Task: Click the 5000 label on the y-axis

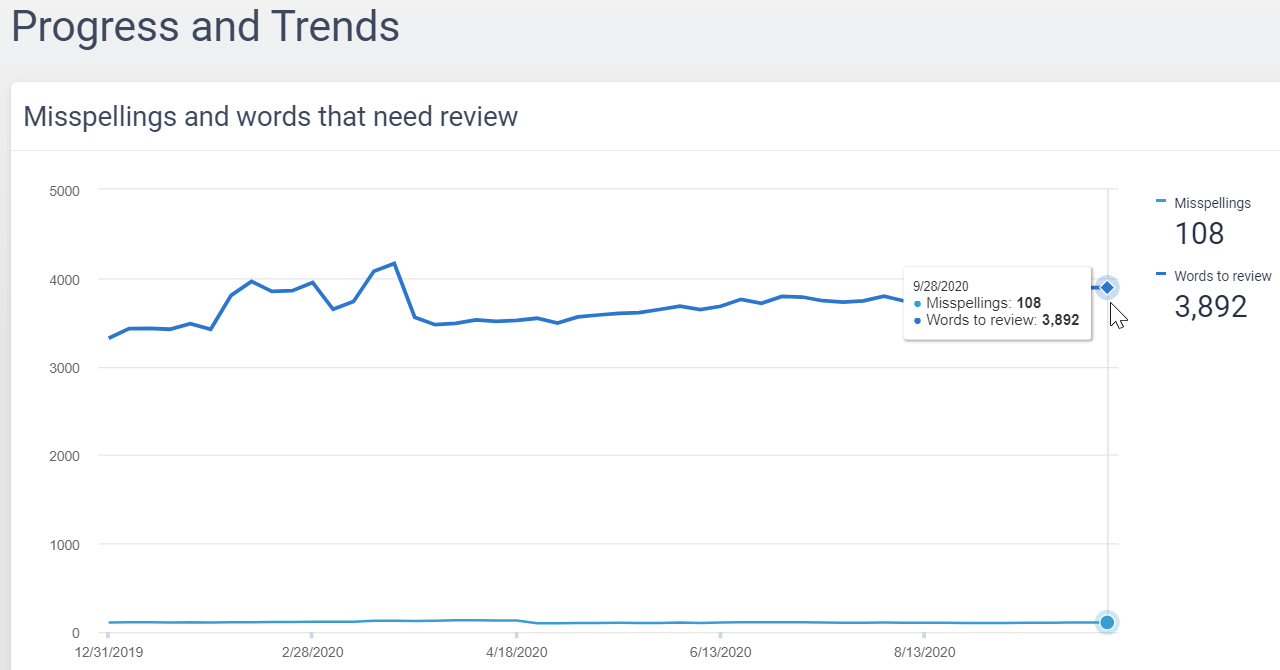Action: pyautogui.click(x=64, y=190)
